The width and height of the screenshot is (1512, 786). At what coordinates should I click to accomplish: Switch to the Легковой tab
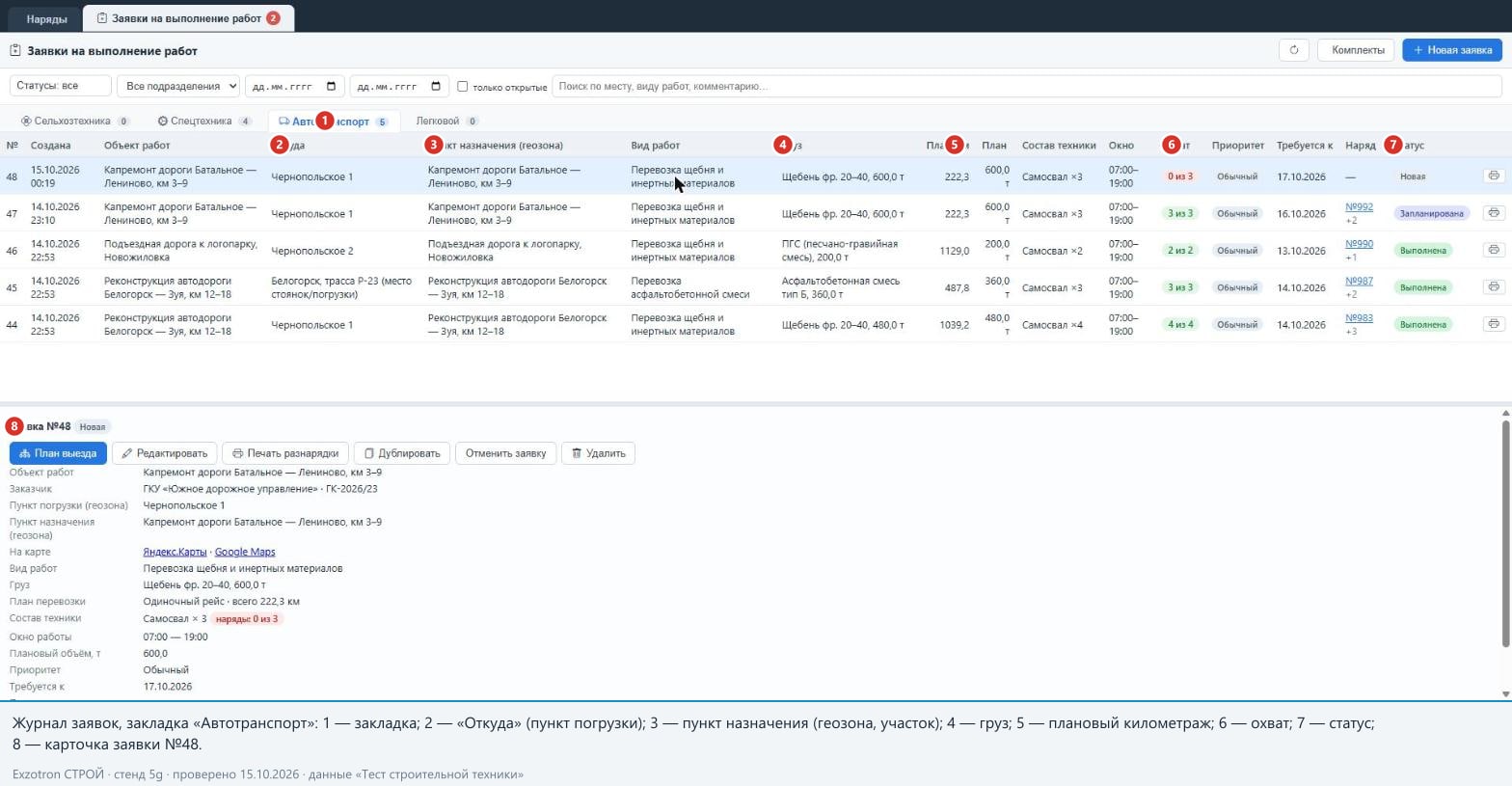click(446, 121)
